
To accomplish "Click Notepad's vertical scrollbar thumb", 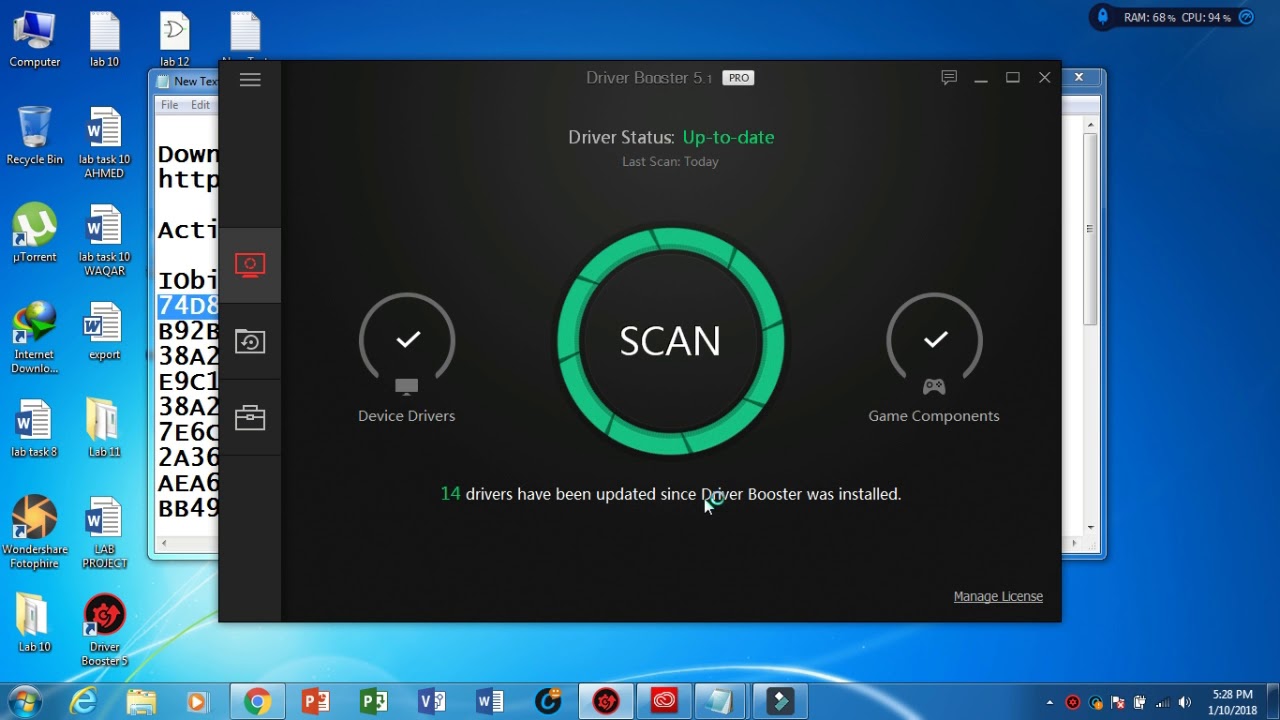I will [x=1090, y=228].
